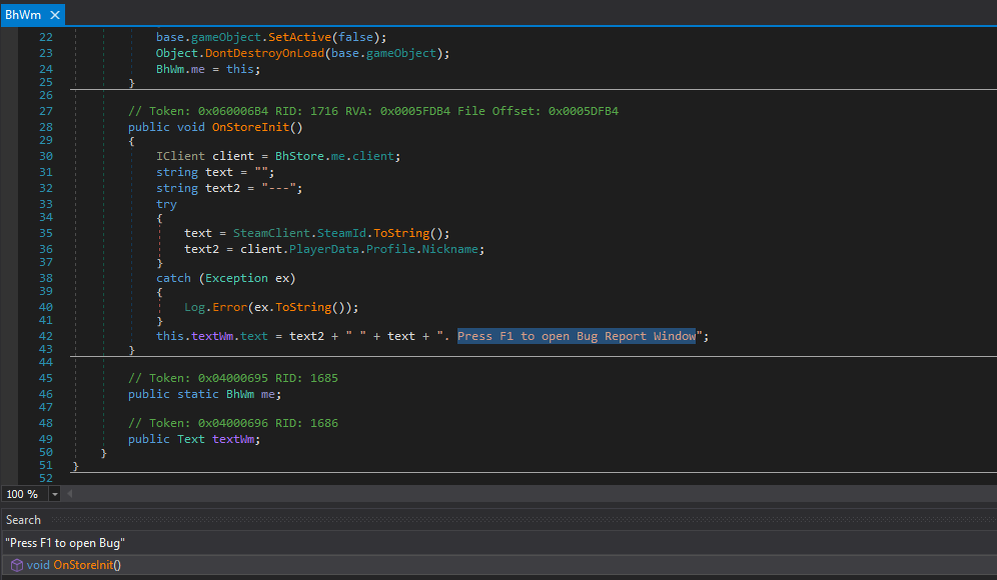Click the method icon beside OnStoreInit result
This screenshot has height=580, width=997.
(x=17, y=565)
